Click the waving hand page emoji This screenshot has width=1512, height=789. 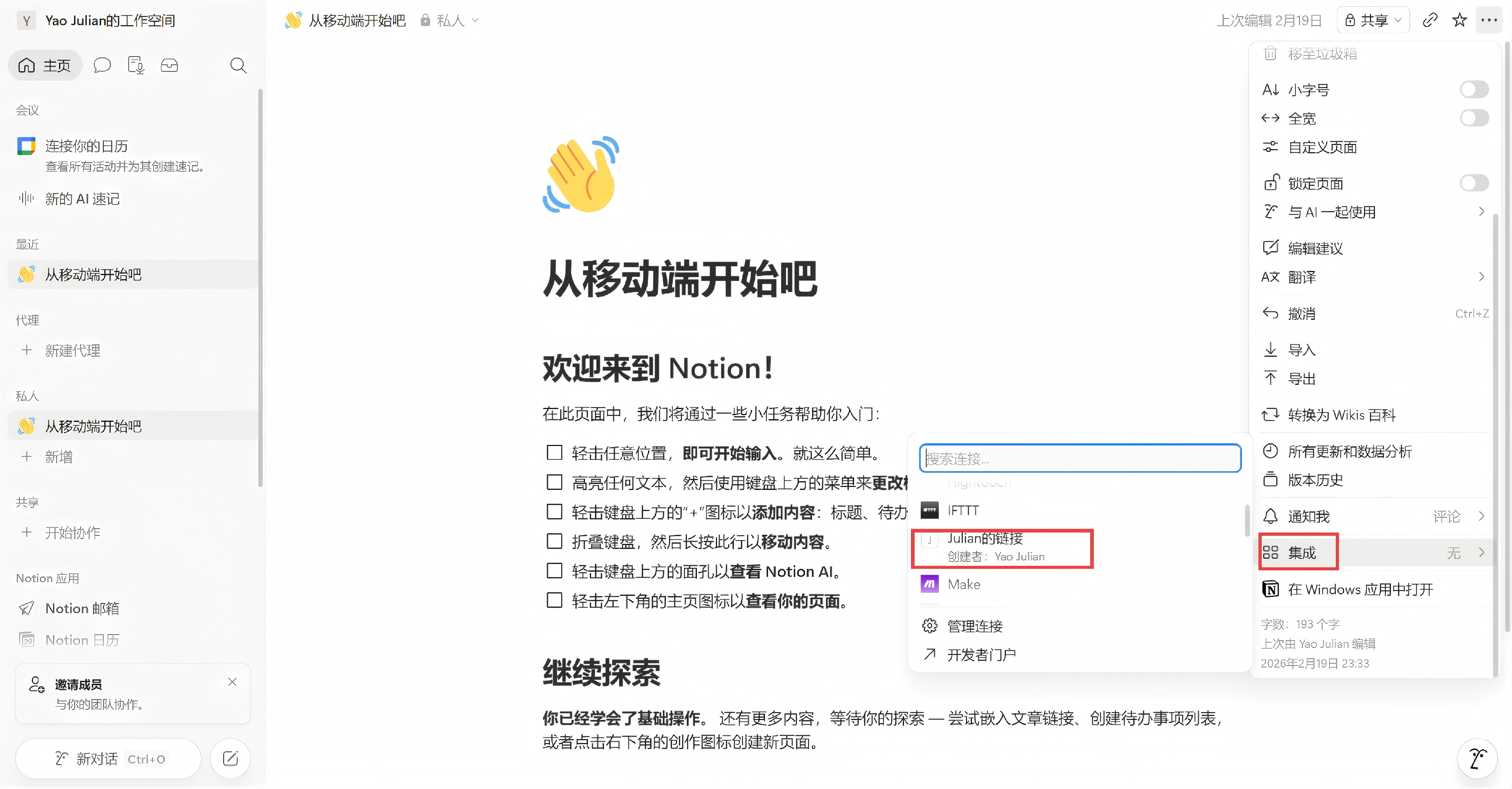point(581,175)
